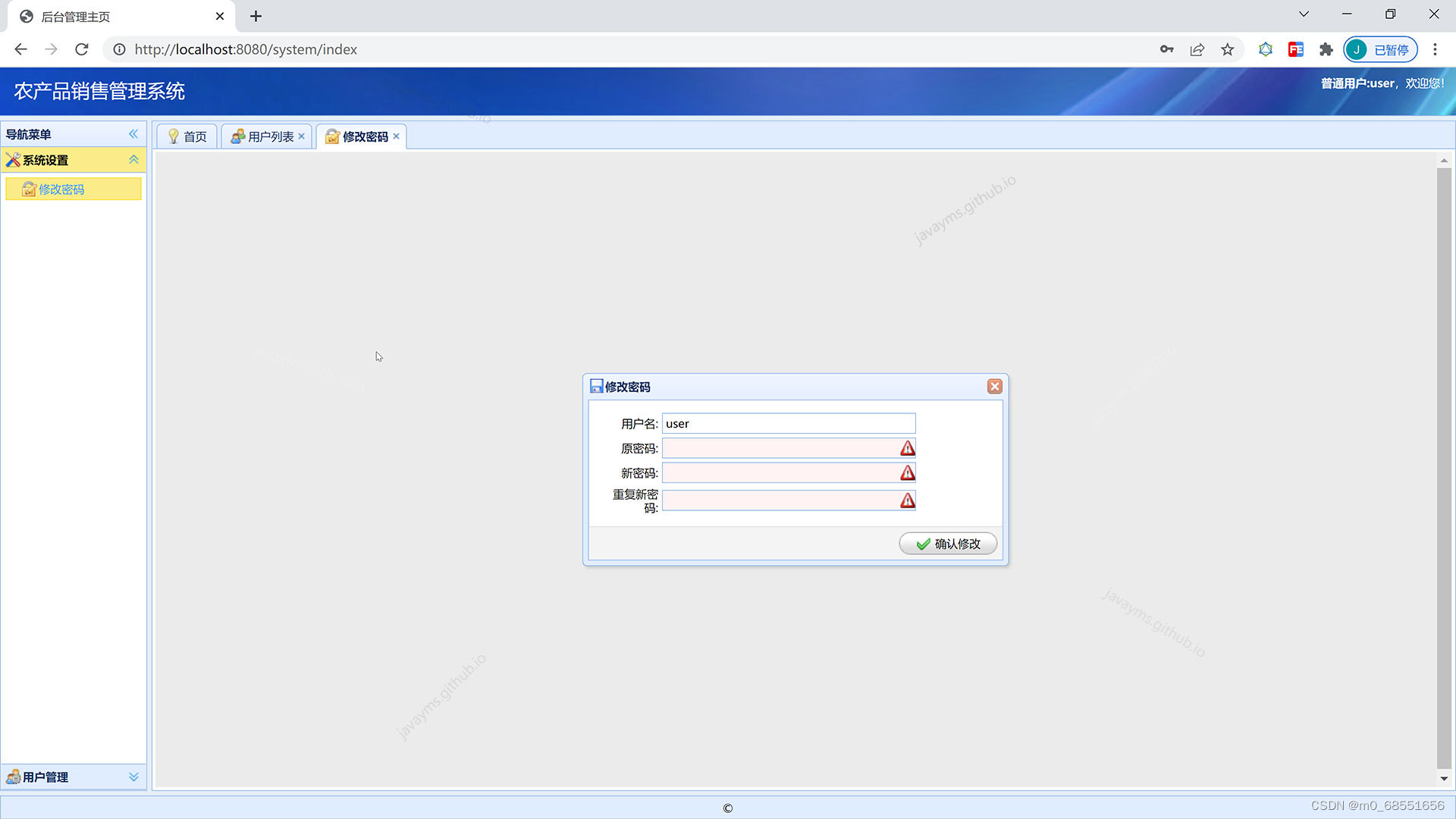Open the Chrome extensions puzzle menu
This screenshot has width=1456, height=819.
[x=1326, y=49]
